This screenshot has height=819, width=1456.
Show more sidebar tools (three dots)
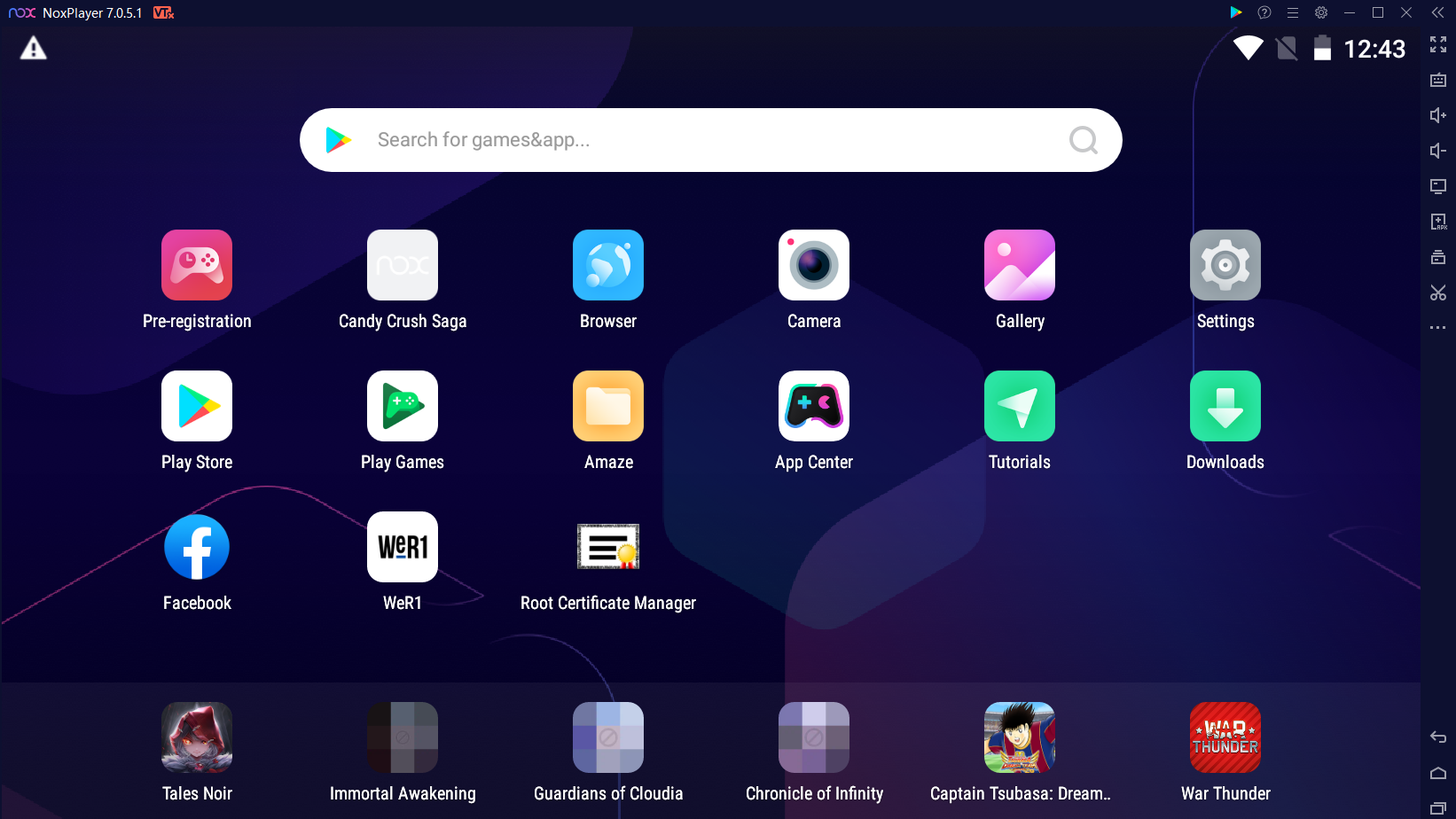tap(1438, 328)
